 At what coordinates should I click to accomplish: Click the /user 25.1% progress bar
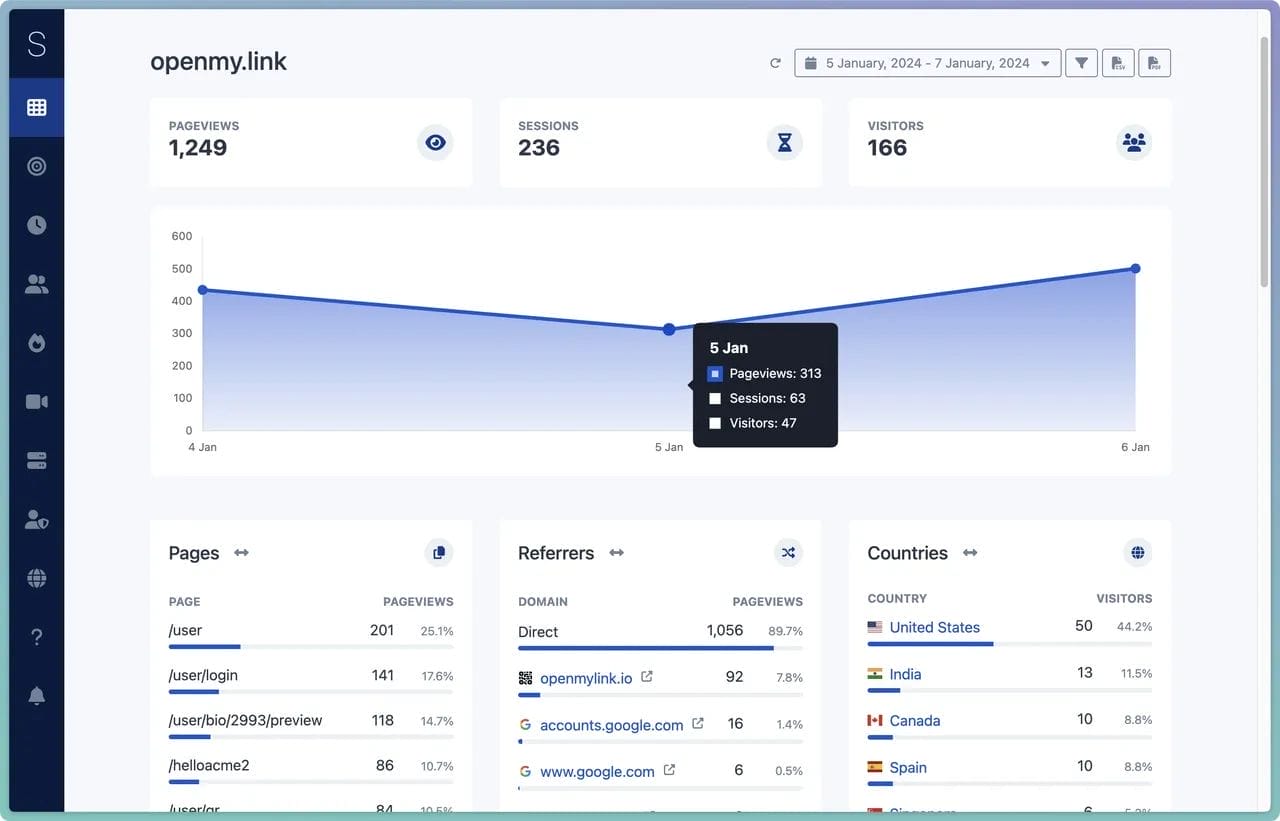tap(311, 647)
